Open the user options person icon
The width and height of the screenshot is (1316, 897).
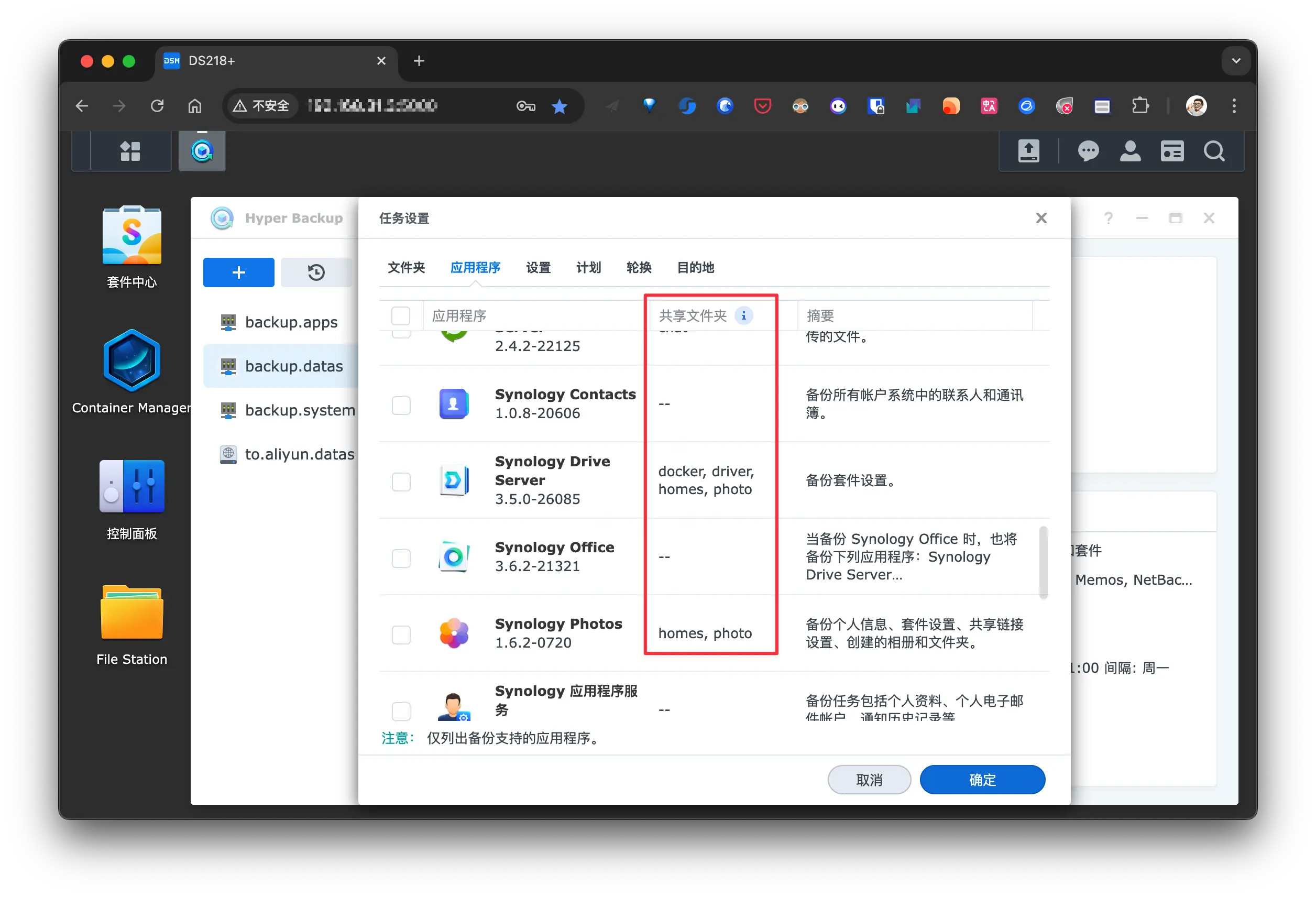[1129, 151]
